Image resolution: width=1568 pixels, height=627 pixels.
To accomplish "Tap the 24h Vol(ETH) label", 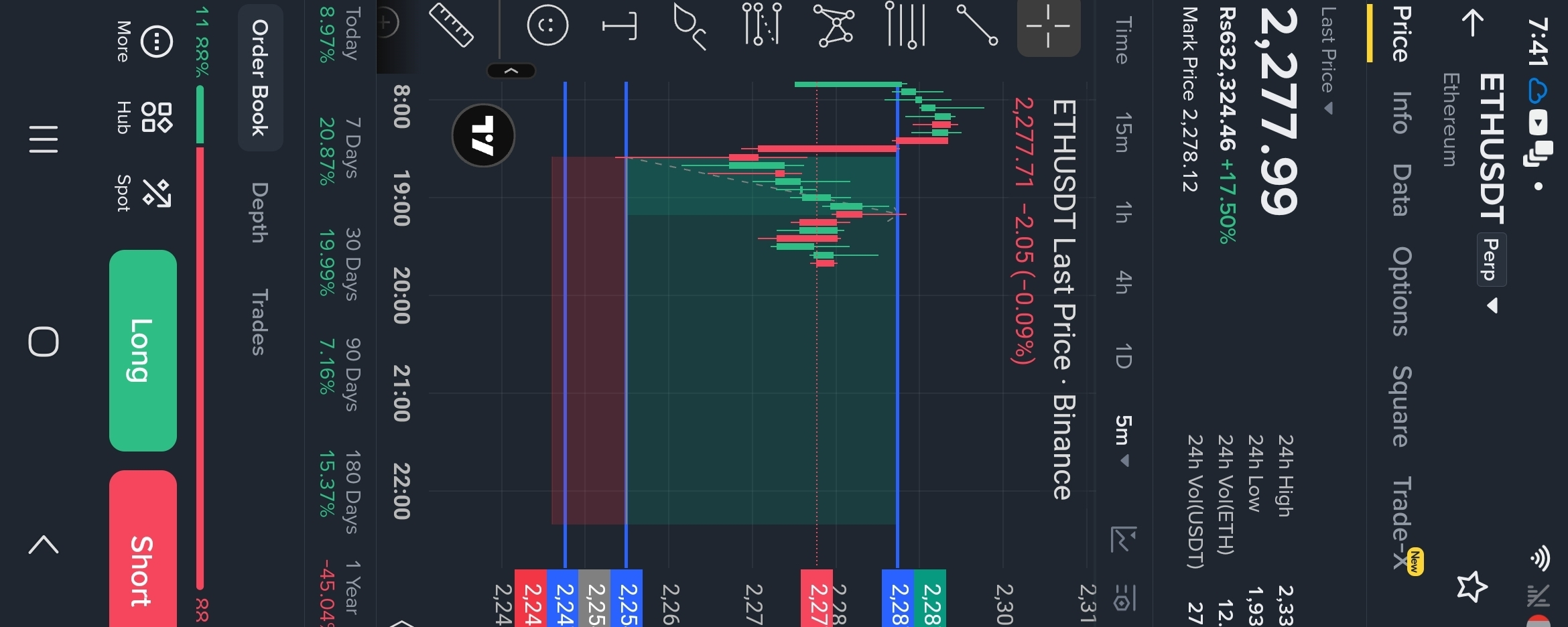I will click(x=1226, y=495).
